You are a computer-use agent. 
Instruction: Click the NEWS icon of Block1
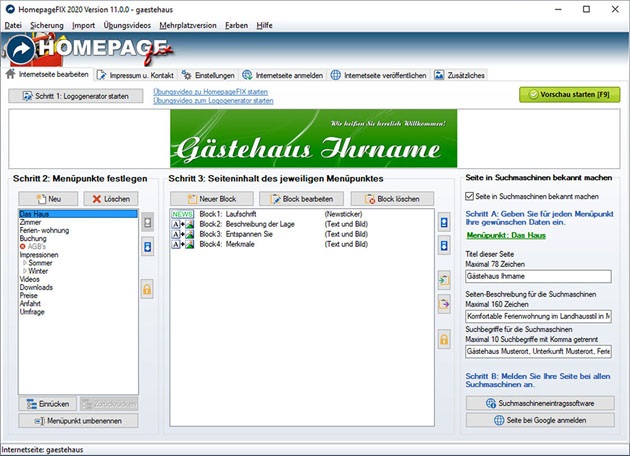182,214
